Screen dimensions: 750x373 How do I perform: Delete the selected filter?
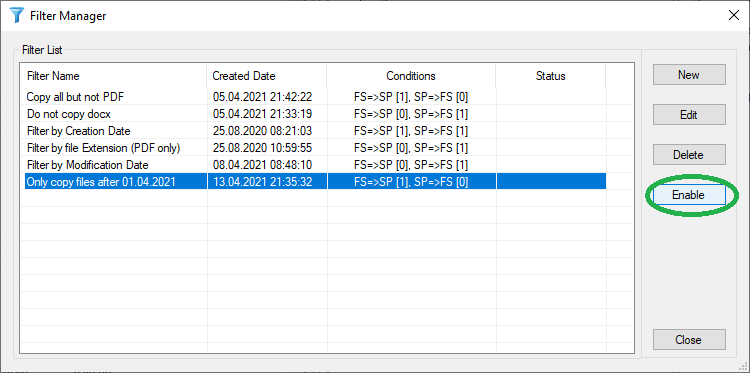click(x=689, y=155)
